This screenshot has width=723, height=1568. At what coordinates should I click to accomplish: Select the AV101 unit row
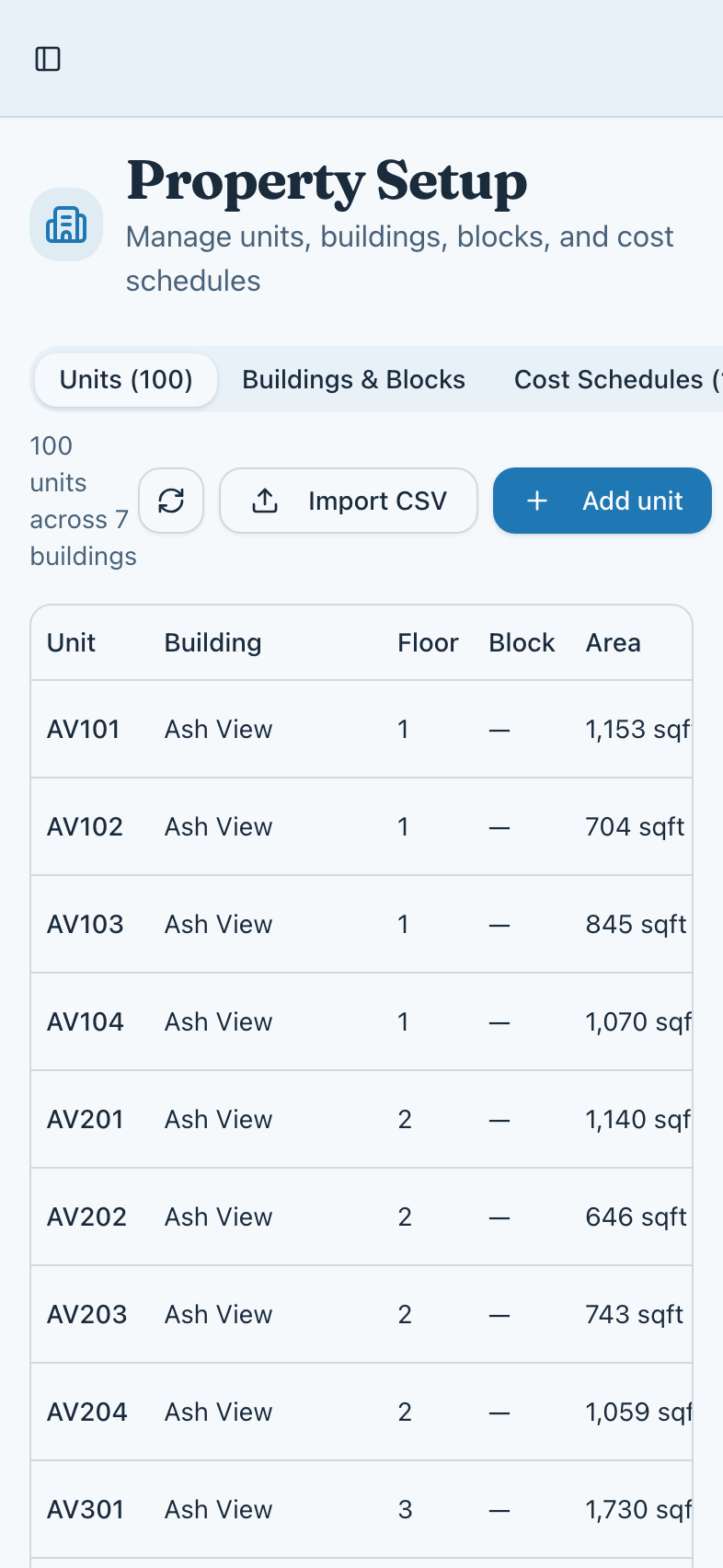tap(84, 730)
